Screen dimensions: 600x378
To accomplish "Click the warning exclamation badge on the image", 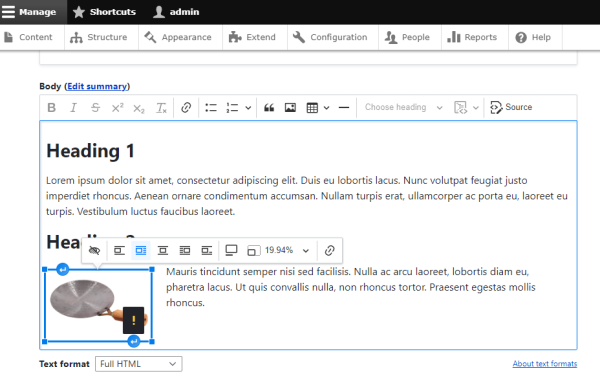I will pyautogui.click(x=134, y=320).
